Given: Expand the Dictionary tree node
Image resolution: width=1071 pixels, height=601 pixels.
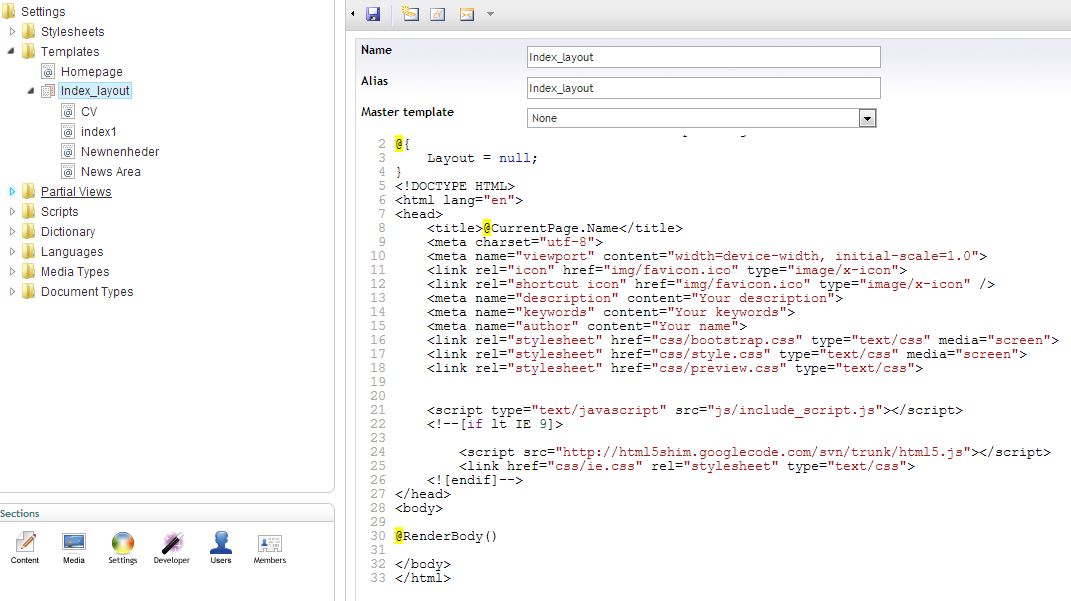Looking at the screenshot, I should [x=12, y=232].
